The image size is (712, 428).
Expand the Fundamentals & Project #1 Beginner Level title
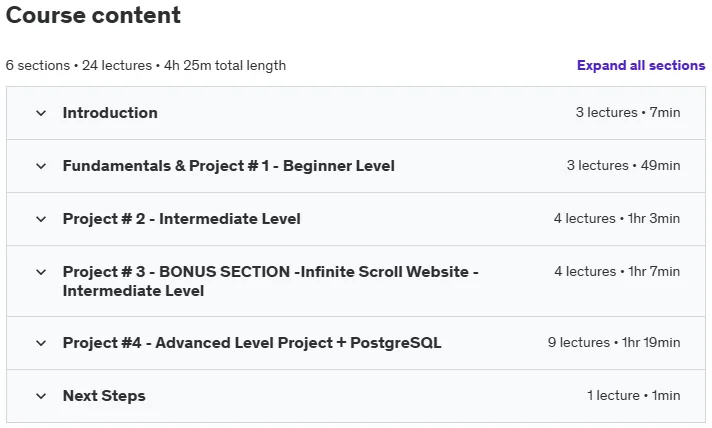(228, 166)
